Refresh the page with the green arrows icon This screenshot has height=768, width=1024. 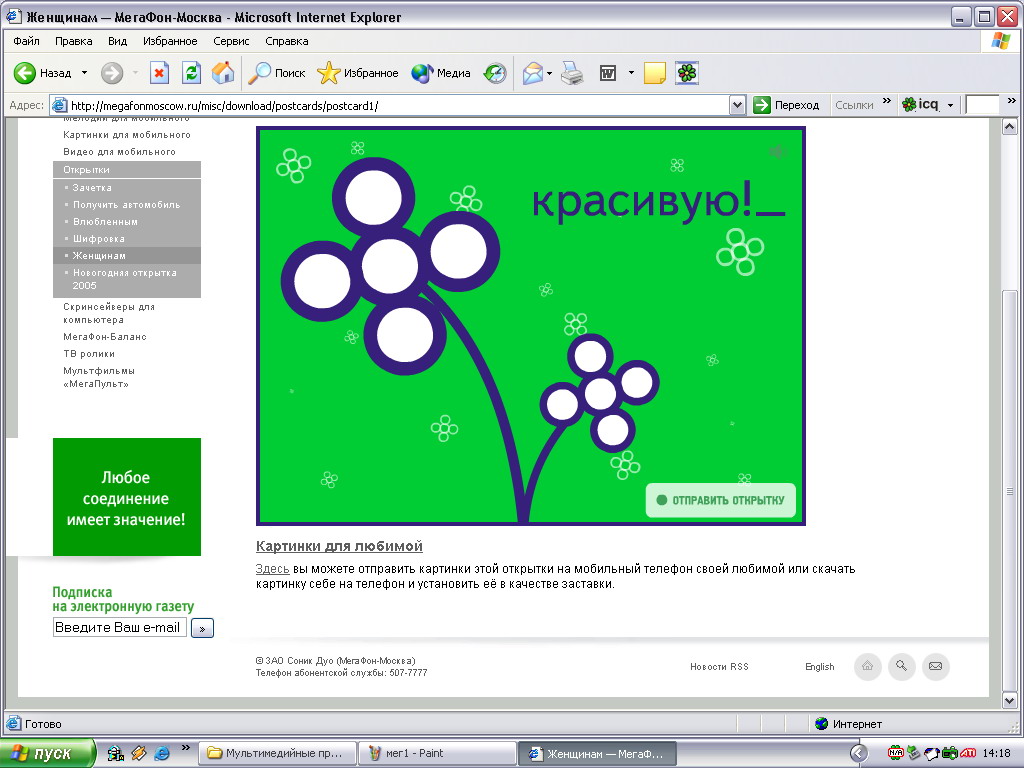191,73
